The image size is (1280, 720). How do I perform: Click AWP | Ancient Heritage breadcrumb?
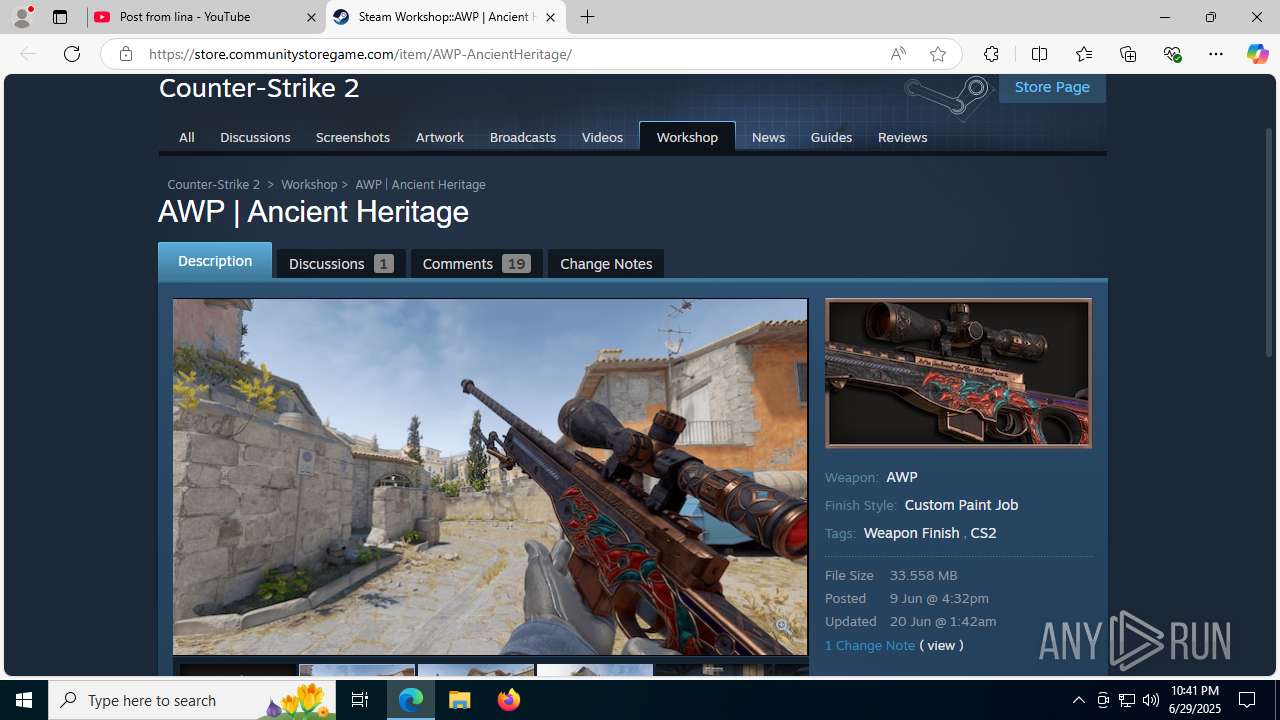point(420,185)
